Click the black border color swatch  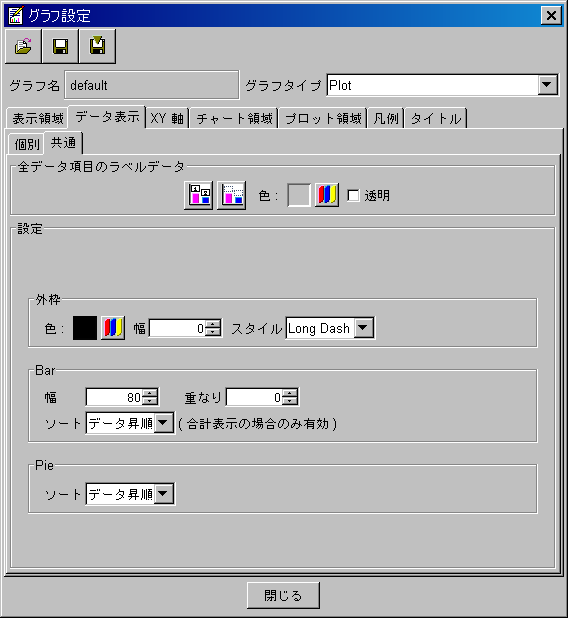(85, 328)
